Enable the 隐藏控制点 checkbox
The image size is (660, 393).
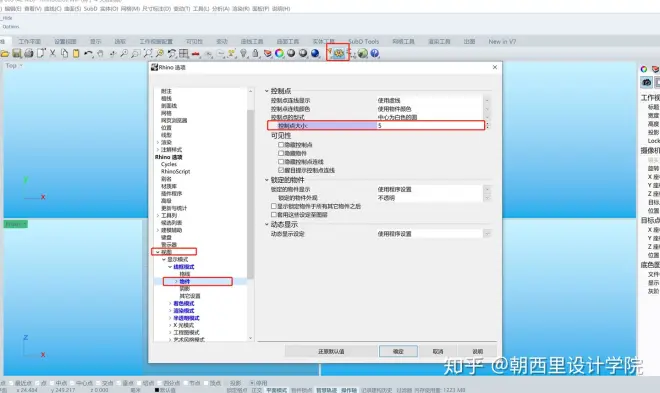281,145
